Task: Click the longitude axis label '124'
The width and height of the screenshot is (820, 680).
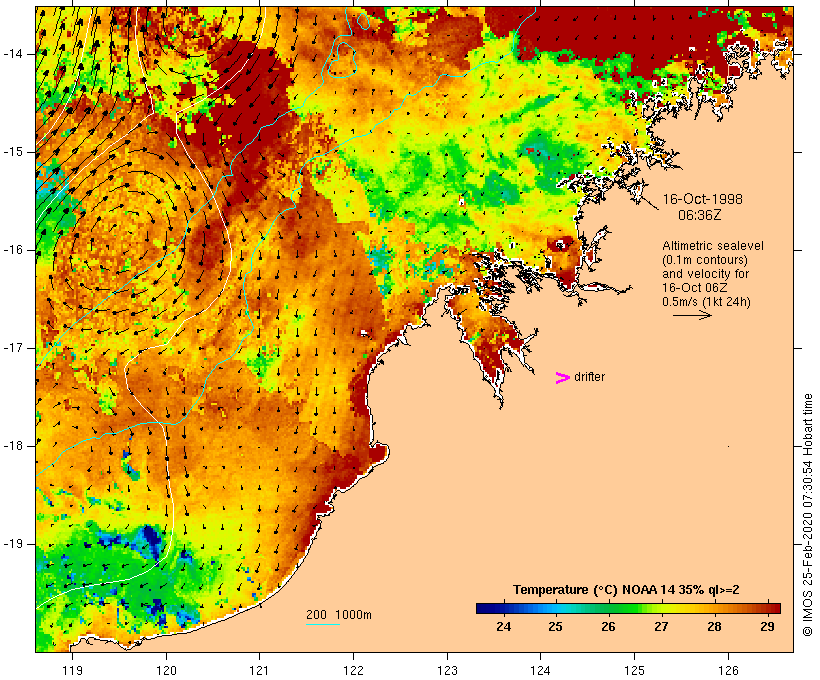Action: coord(541,670)
